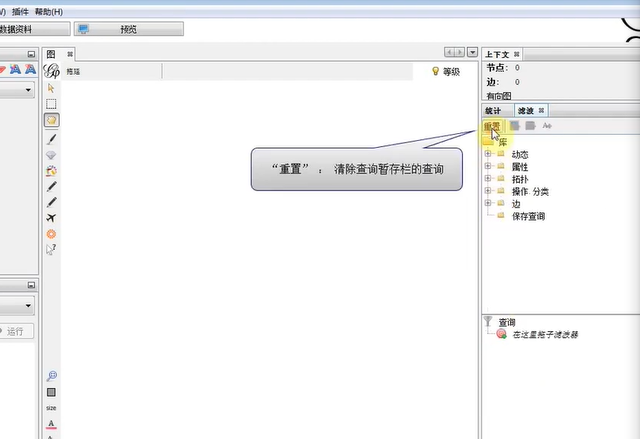
Task: Select the airplane shortest path tool
Action: 51,218
